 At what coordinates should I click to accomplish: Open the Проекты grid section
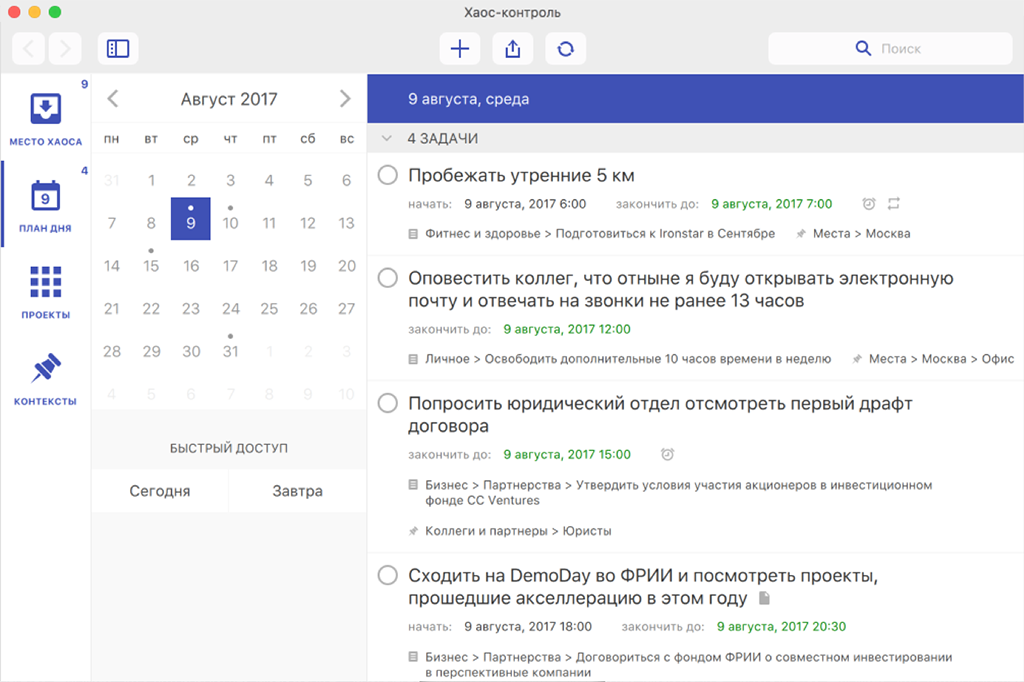(x=46, y=292)
